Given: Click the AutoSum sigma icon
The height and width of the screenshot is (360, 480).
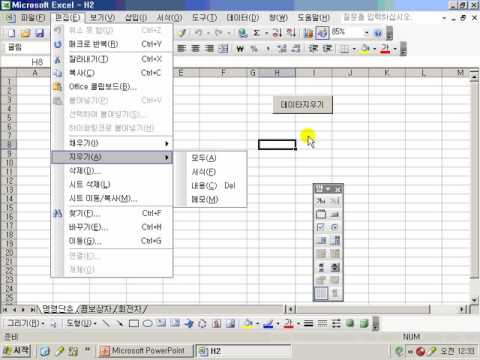Looking at the screenshot, I should (x=256, y=33).
